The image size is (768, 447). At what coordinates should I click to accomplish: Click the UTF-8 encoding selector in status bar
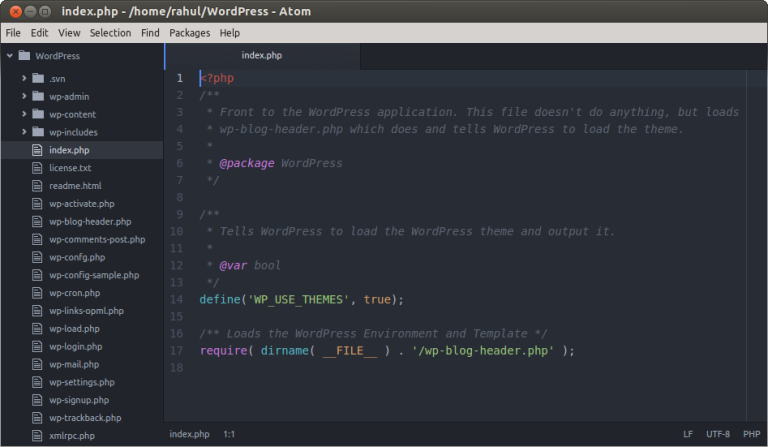[x=719, y=434]
